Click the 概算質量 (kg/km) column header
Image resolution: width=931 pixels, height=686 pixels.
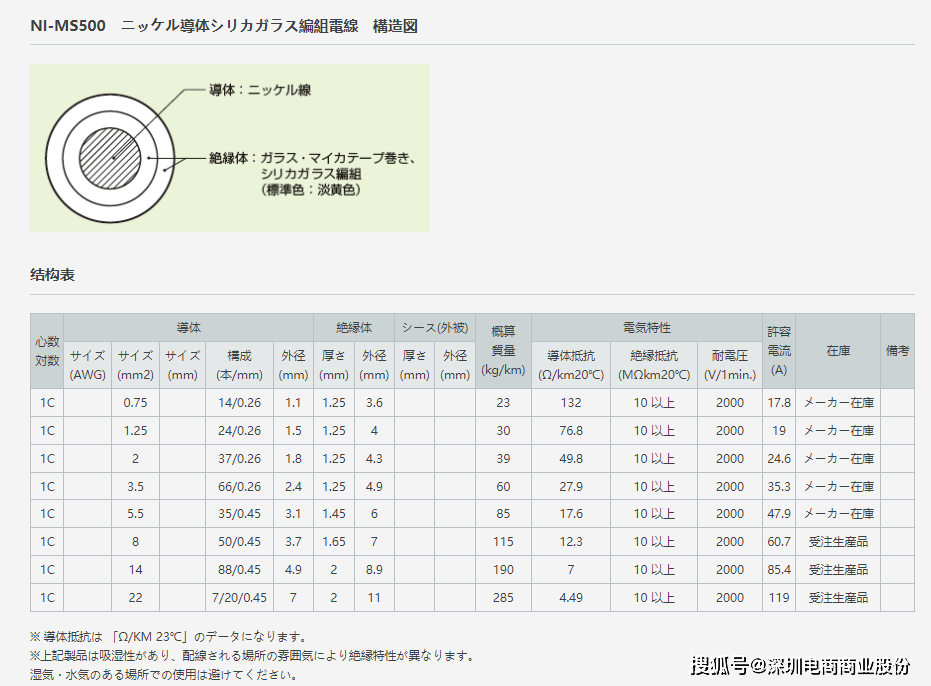(503, 351)
